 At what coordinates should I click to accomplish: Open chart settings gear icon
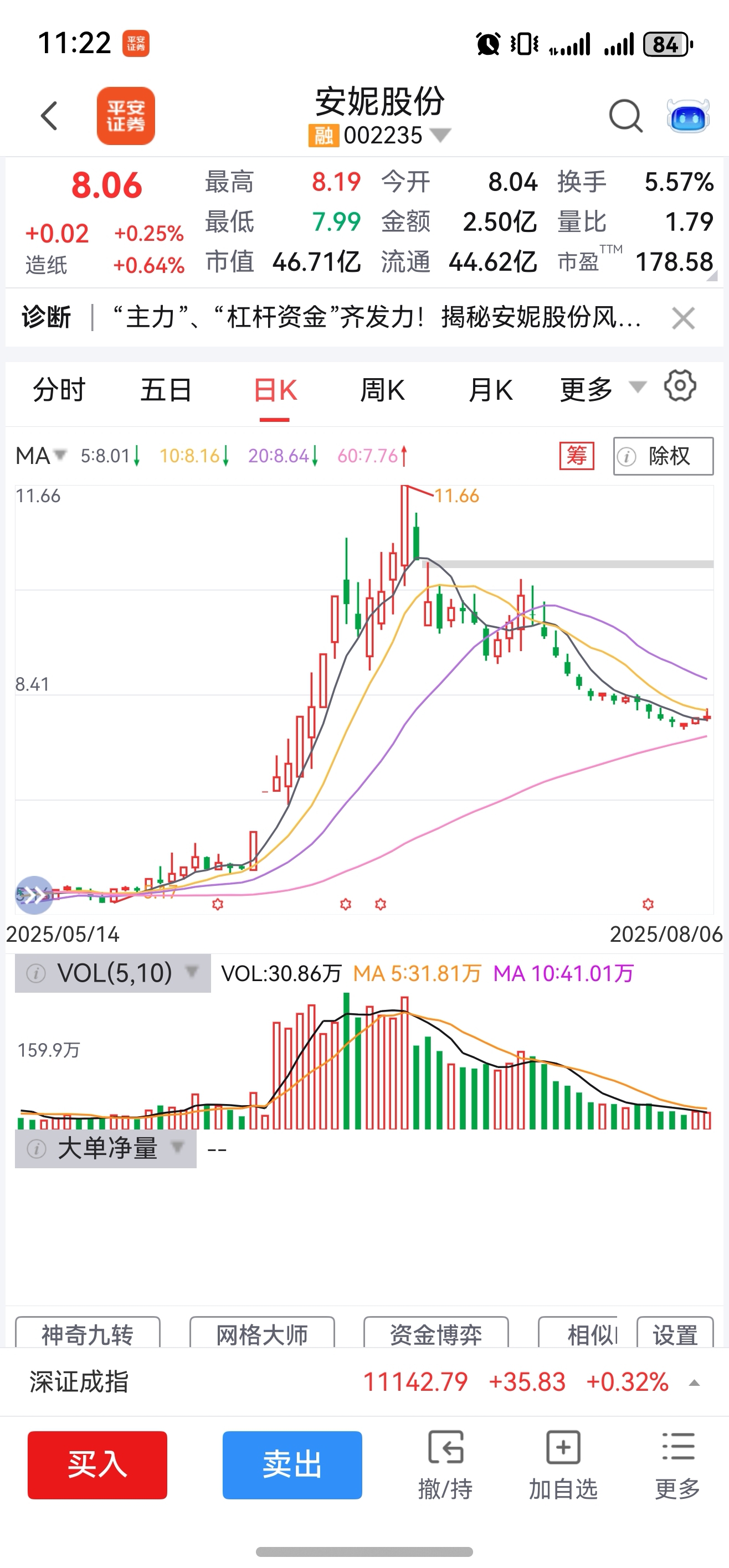pyautogui.click(x=680, y=386)
